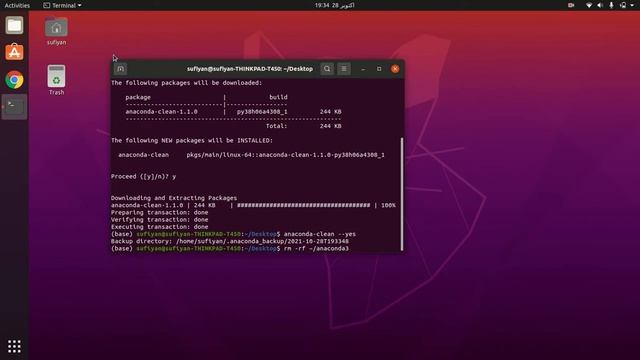Viewport: 640px width, 360px height.
Task: Open the Activities overview
Action: coord(17,5)
